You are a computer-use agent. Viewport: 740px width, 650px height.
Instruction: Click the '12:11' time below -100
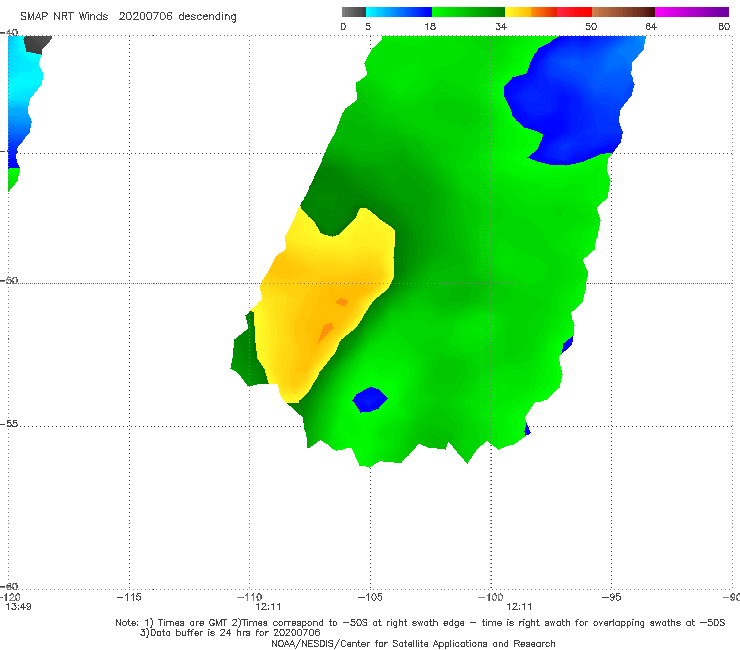[519, 607]
